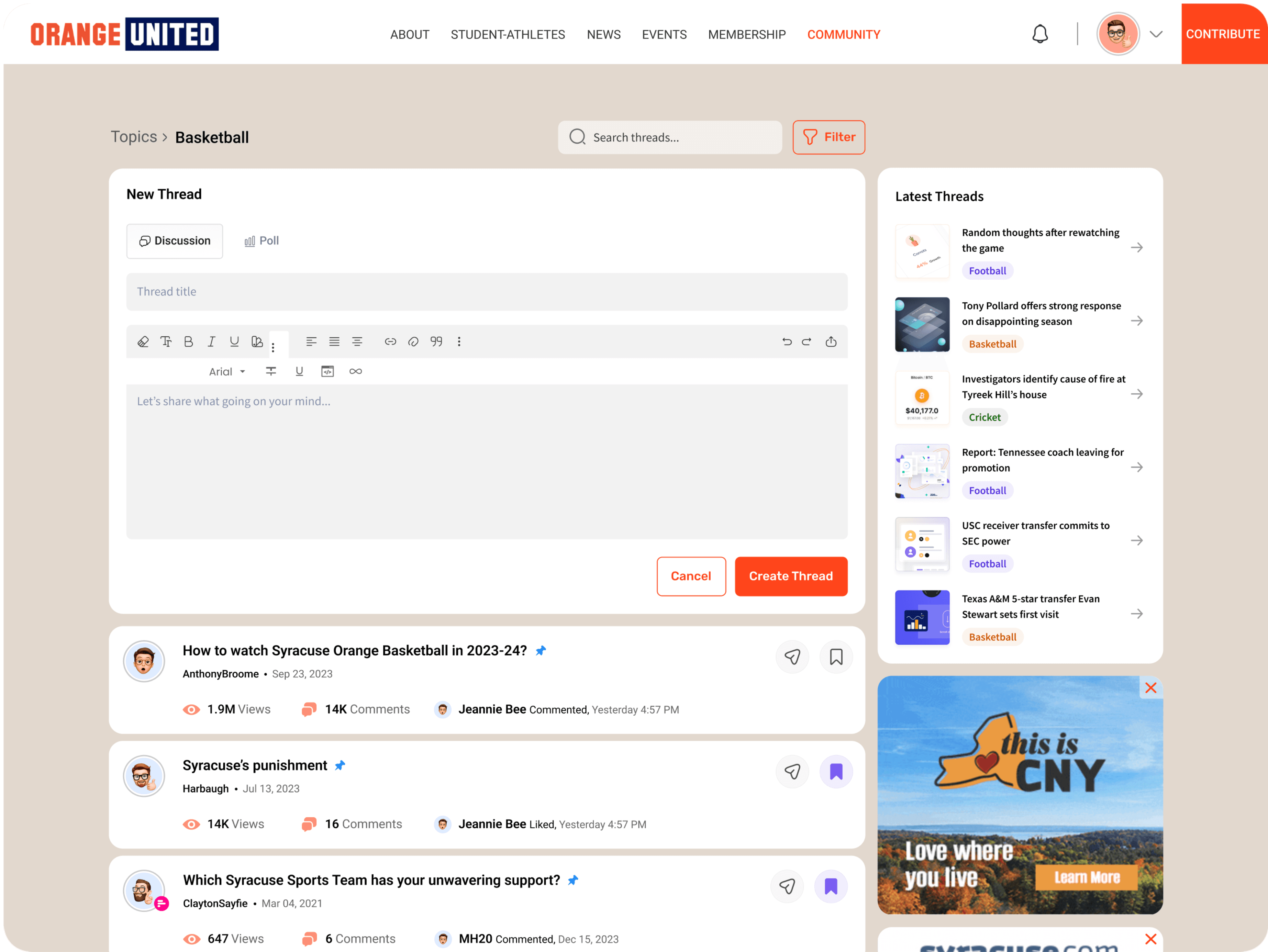The height and width of the screenshot is (952, 1268).
Task: Switch to the Poll tab
Action: 262,241
